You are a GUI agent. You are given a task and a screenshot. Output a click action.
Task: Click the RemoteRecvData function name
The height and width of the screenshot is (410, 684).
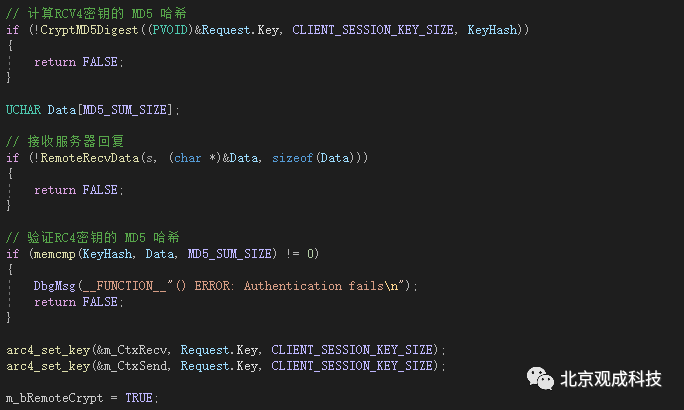(89, 158)
